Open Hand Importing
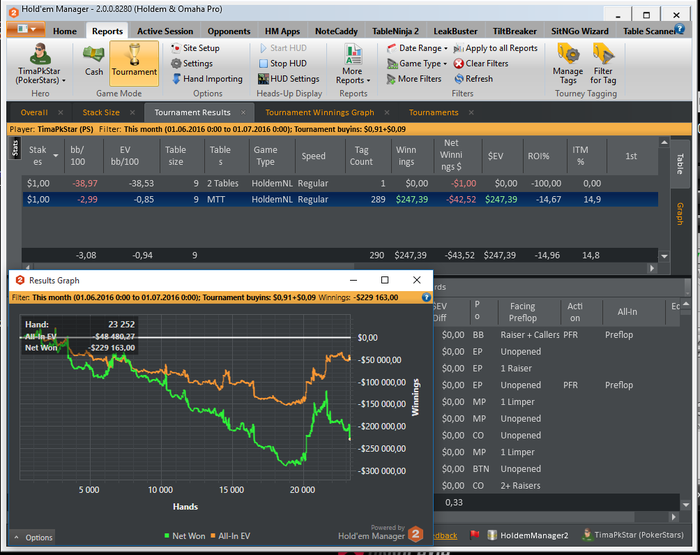Image resolution: width=700 pixels, height=555 pixels. (x=207, y=79)
